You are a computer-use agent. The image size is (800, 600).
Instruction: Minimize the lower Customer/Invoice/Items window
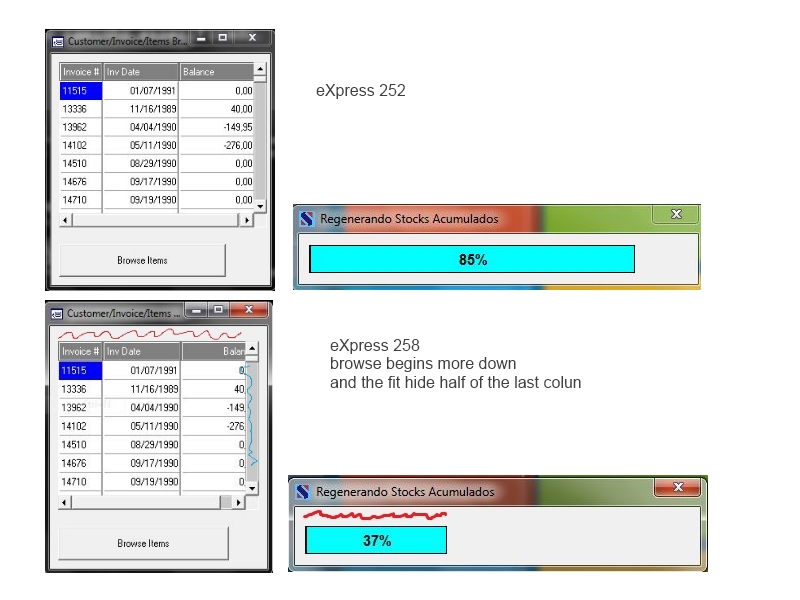[x=195, y=310]
